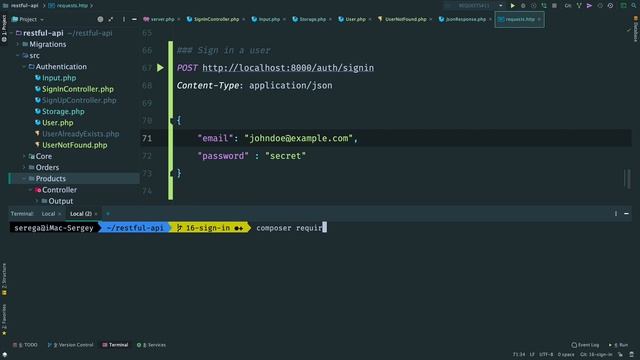Select SignUpController.php in project tree
640x360 pixels.
[x=79, y=100]
